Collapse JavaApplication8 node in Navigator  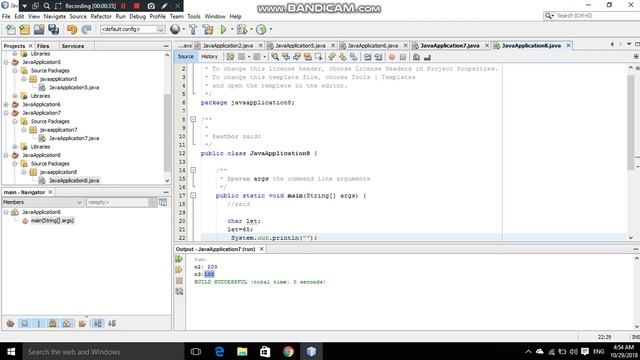(x=6, y=212)
